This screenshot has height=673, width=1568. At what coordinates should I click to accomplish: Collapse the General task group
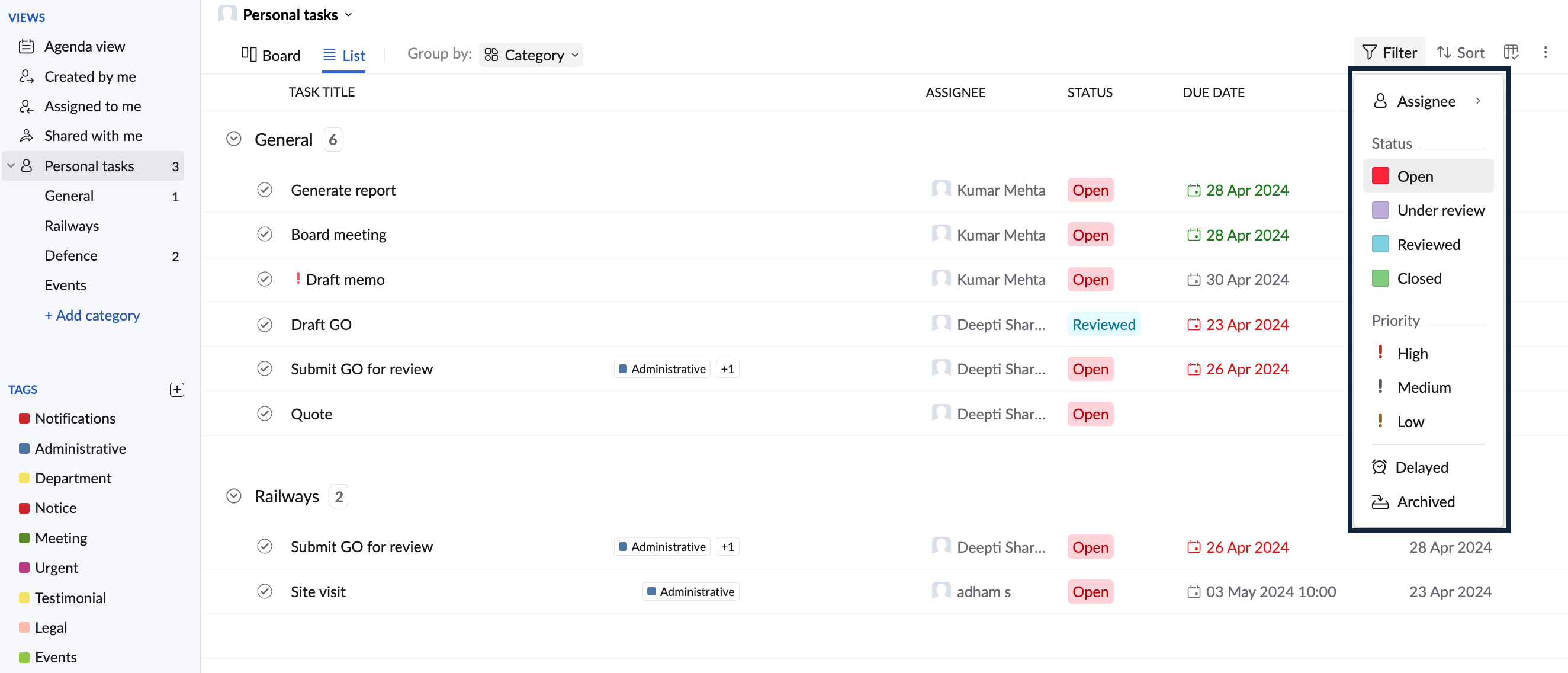pos(234,139)
